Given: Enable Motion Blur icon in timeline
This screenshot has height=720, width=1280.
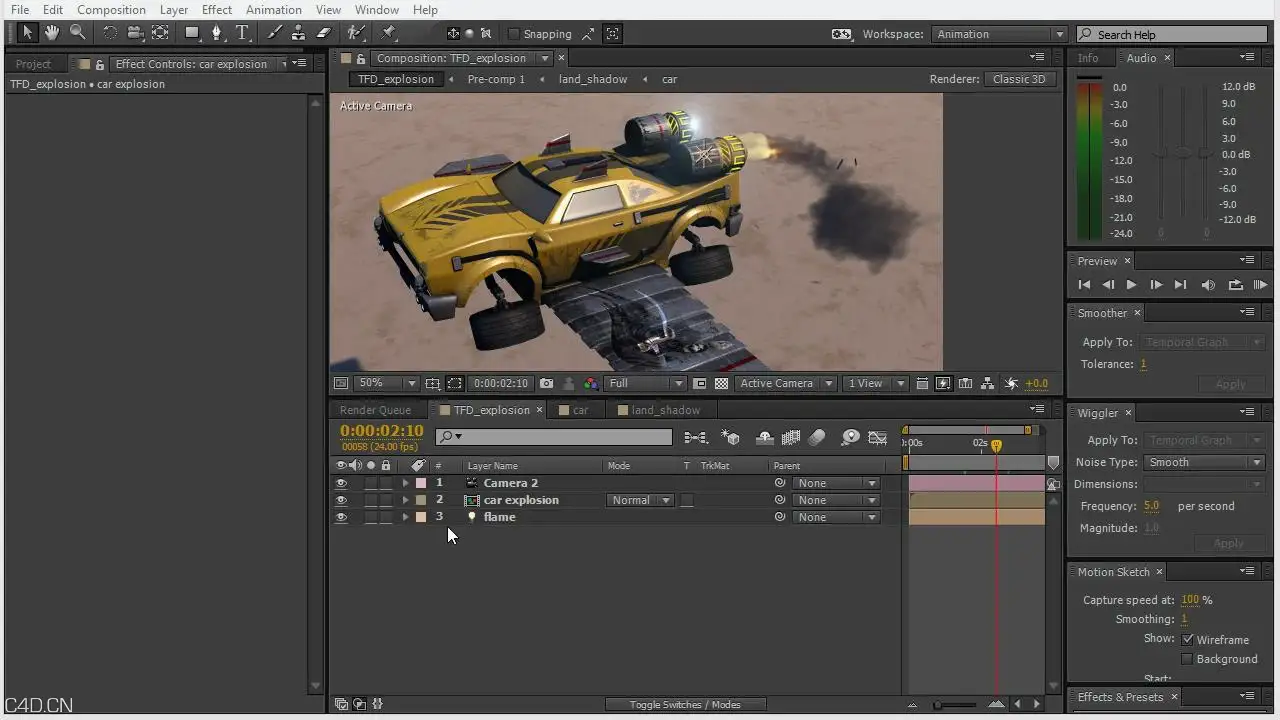Looking at the screenshot, I should (x=817, y=437).
